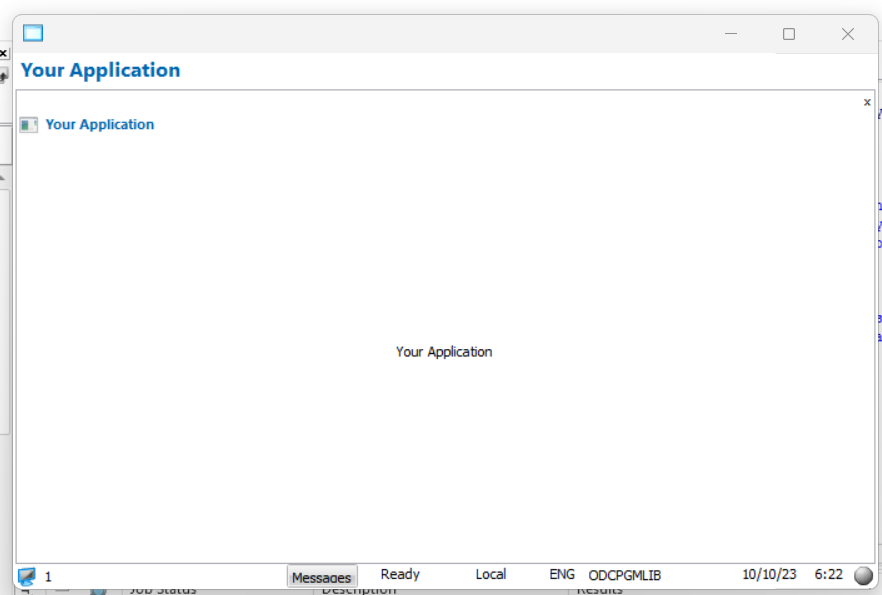Click the centered Your Application label
The height and width of the screenshot is (595, 882).
pos(444,352)
